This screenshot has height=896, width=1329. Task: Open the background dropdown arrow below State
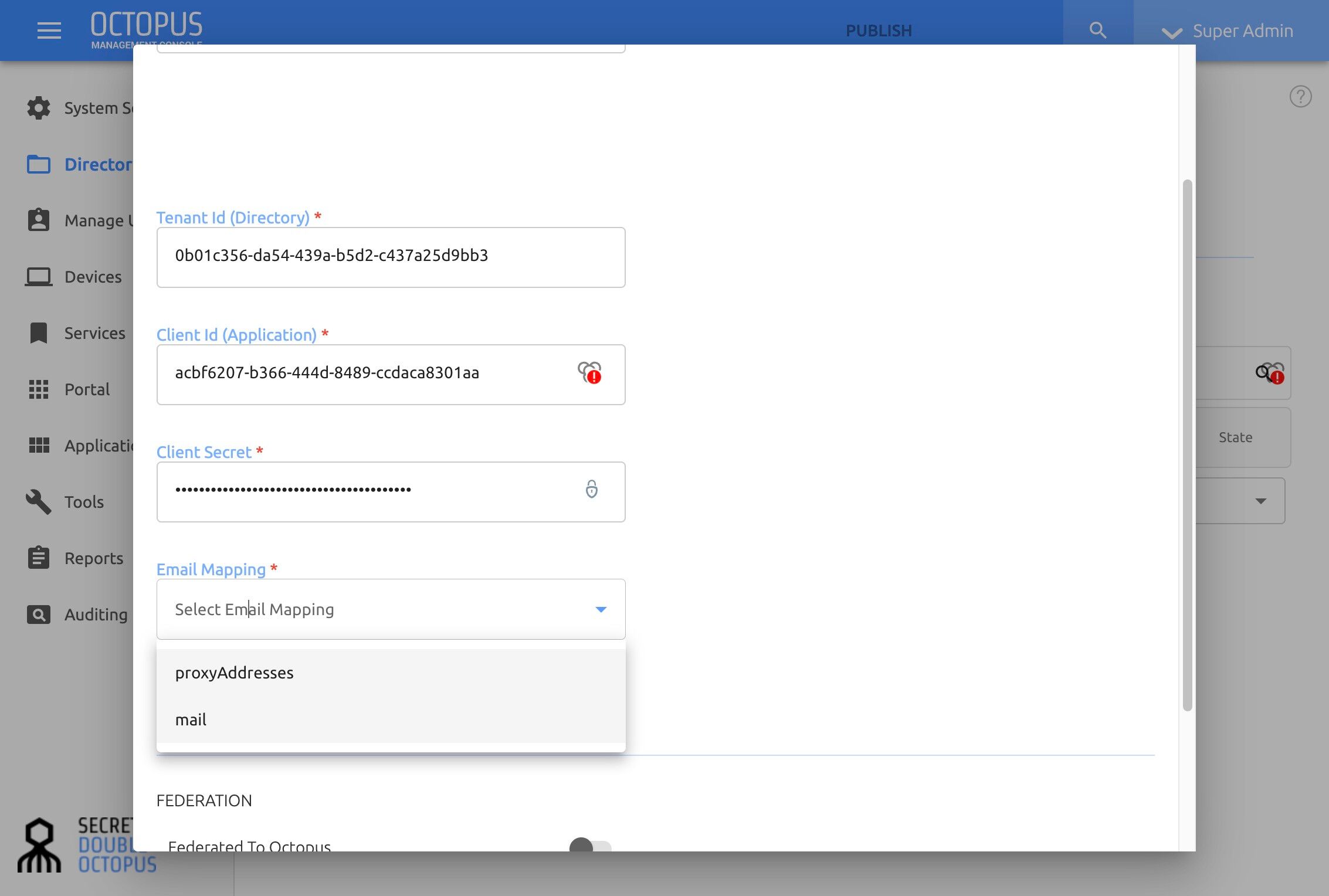[1261, 501]
